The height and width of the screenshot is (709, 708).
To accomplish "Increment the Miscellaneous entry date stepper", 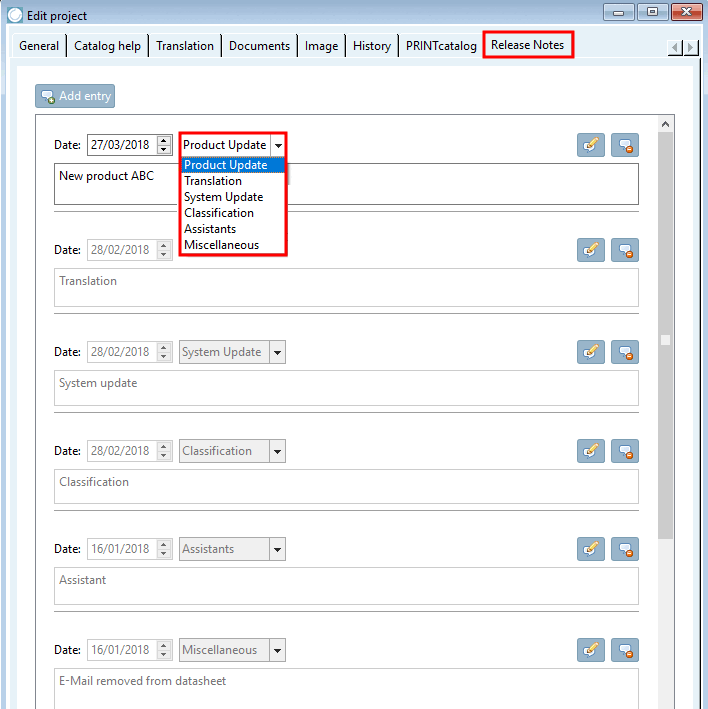I will 164,646.
